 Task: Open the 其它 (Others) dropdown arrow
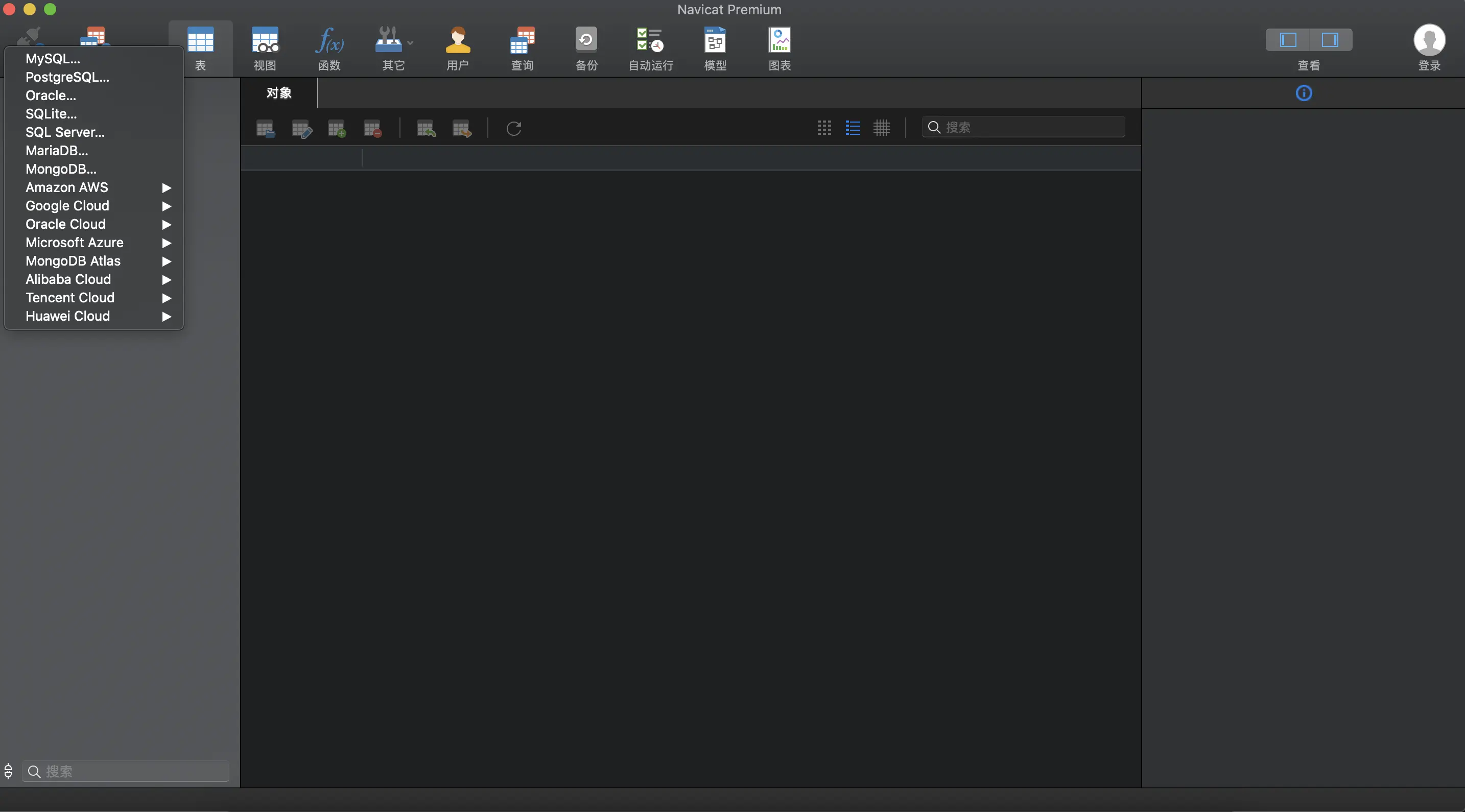(x=410, y=43)
